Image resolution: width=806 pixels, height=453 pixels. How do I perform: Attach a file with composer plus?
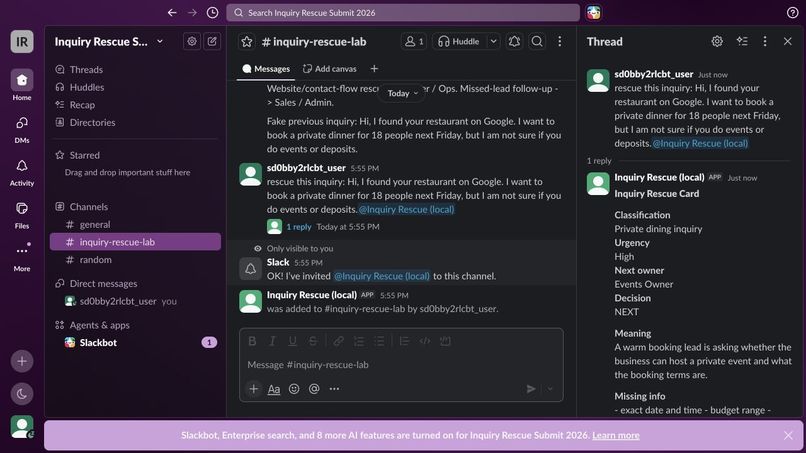253,389
